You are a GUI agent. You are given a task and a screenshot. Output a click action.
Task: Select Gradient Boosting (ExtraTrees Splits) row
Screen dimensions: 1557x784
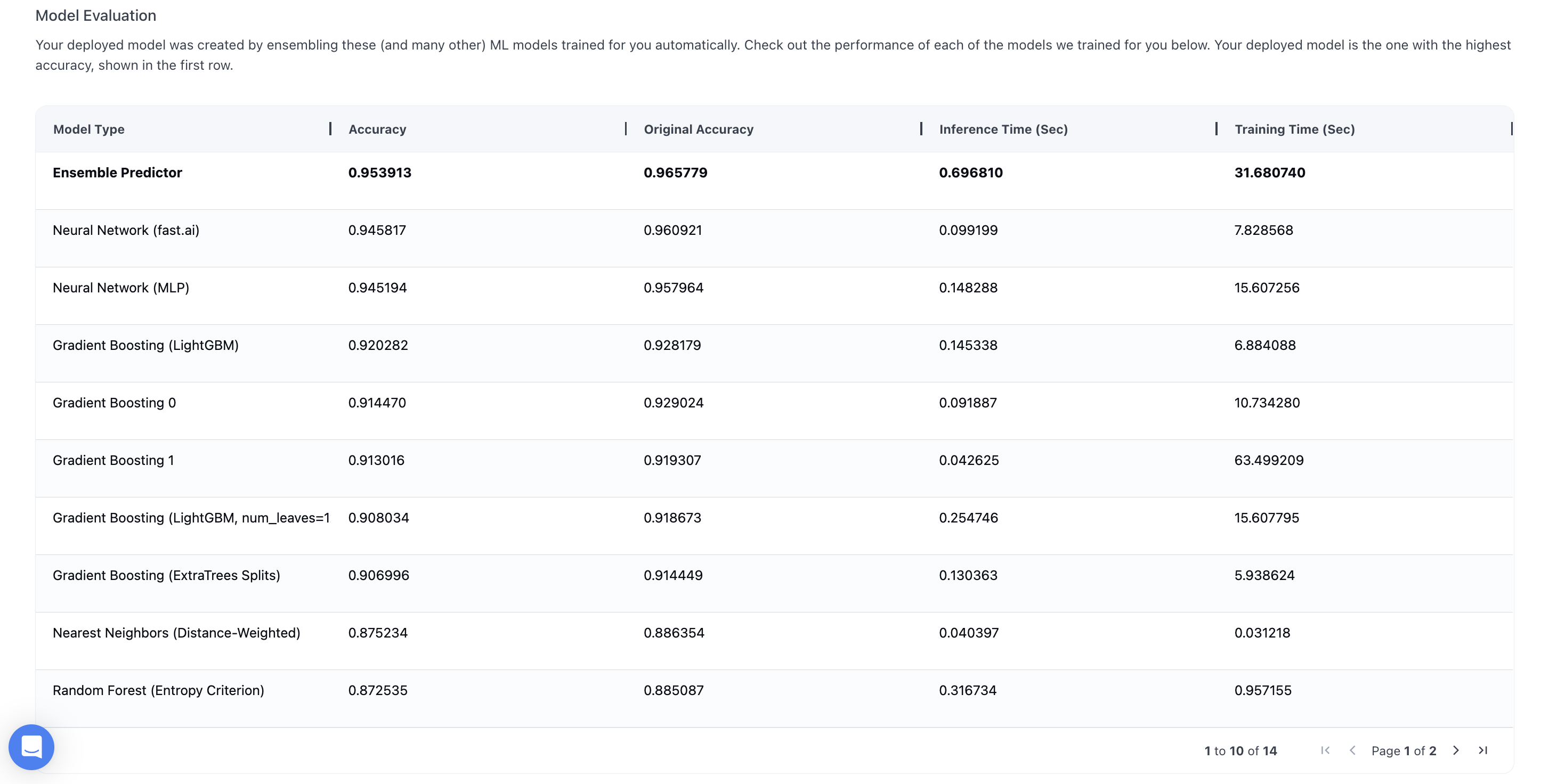(x=166, y=575)
